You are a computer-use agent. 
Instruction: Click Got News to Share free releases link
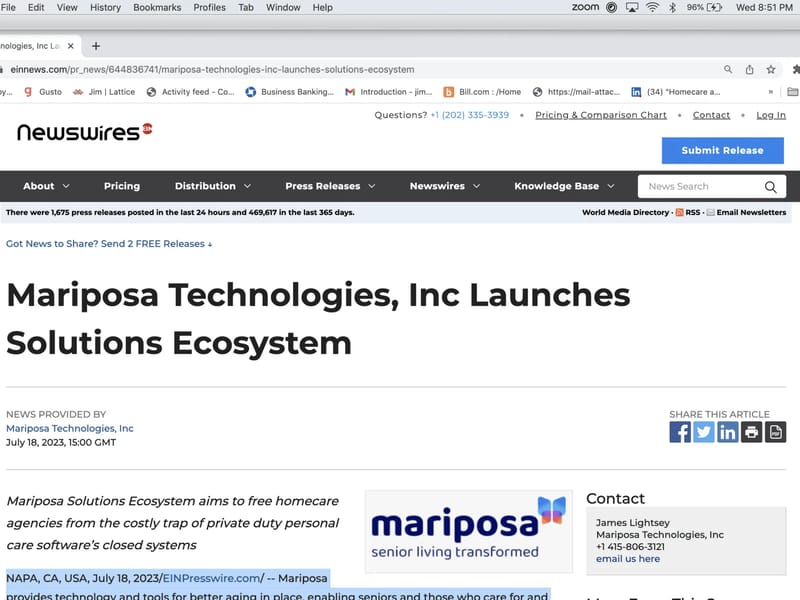click(x=109, y=244)
